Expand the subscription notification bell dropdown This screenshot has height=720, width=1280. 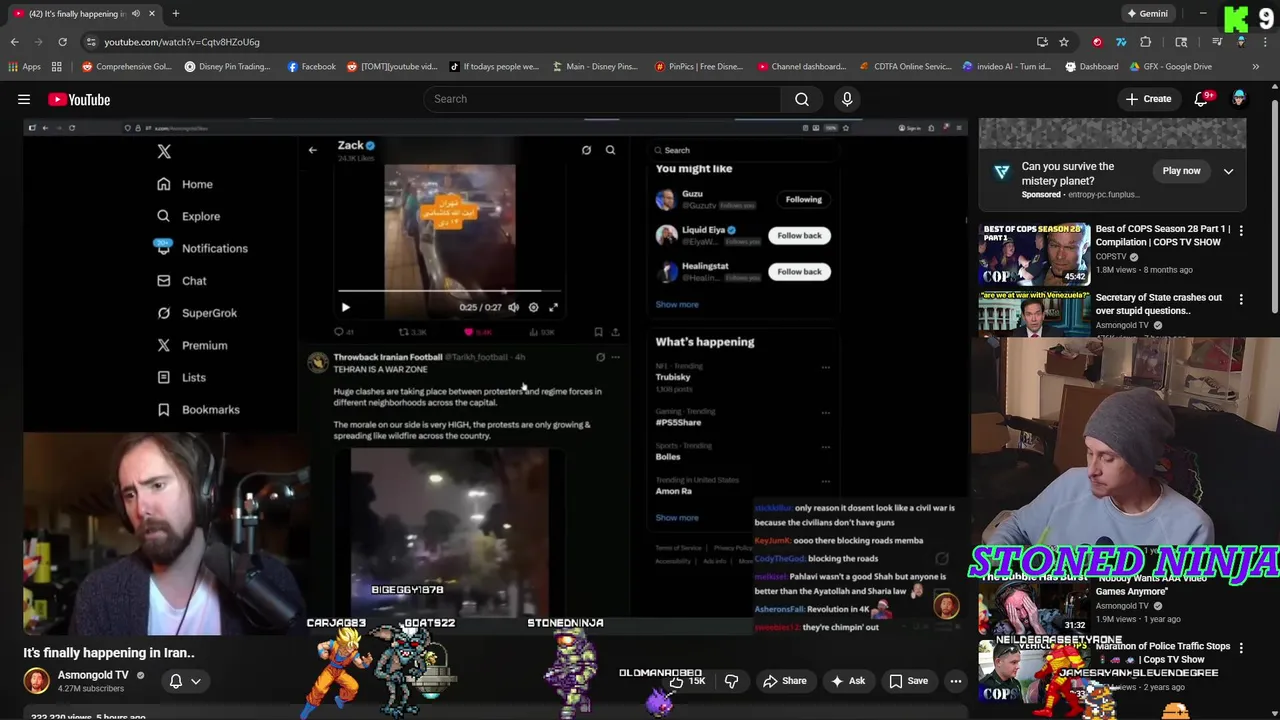[x=186, y=681]
